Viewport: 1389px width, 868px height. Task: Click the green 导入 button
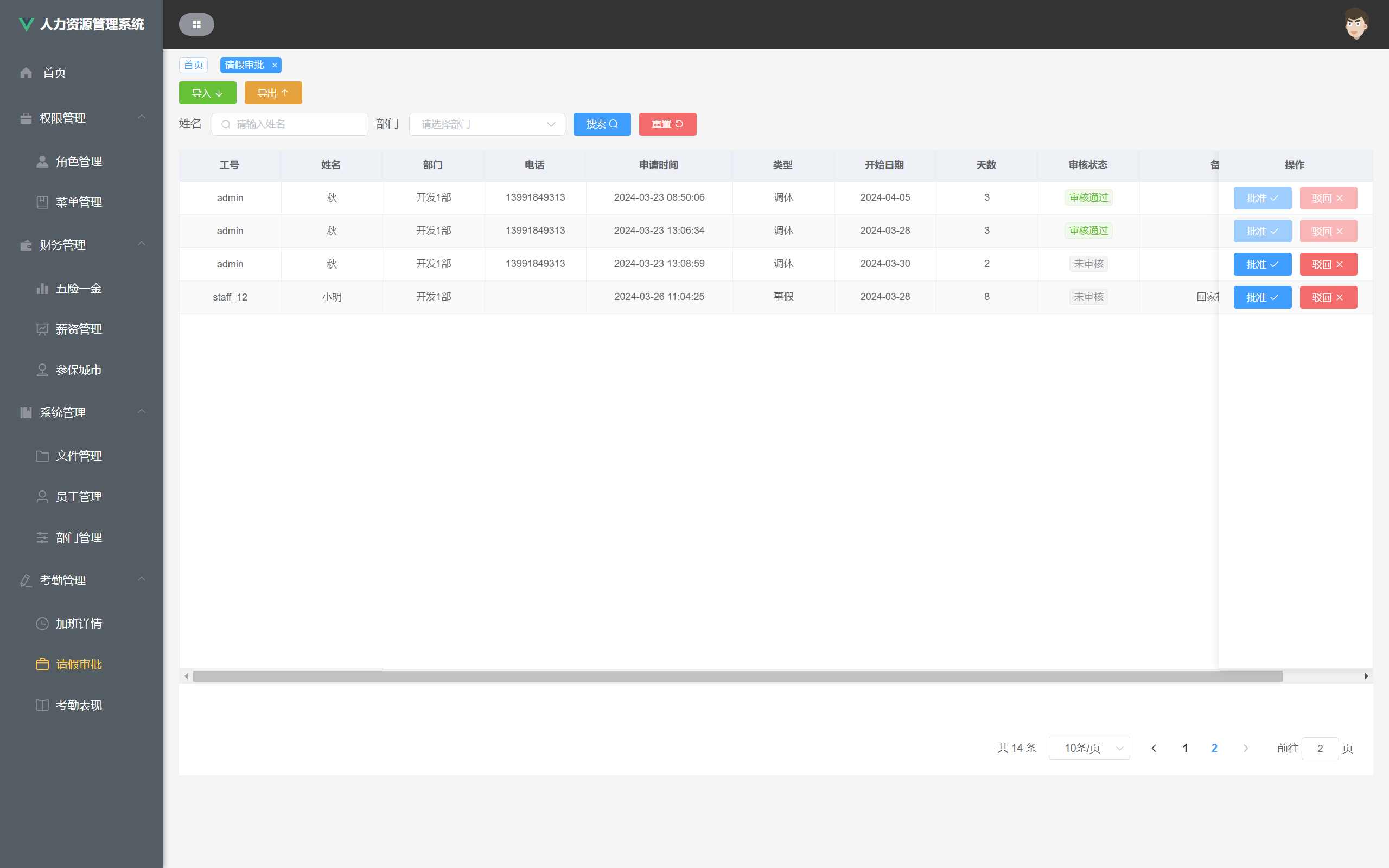coord(207,93)
